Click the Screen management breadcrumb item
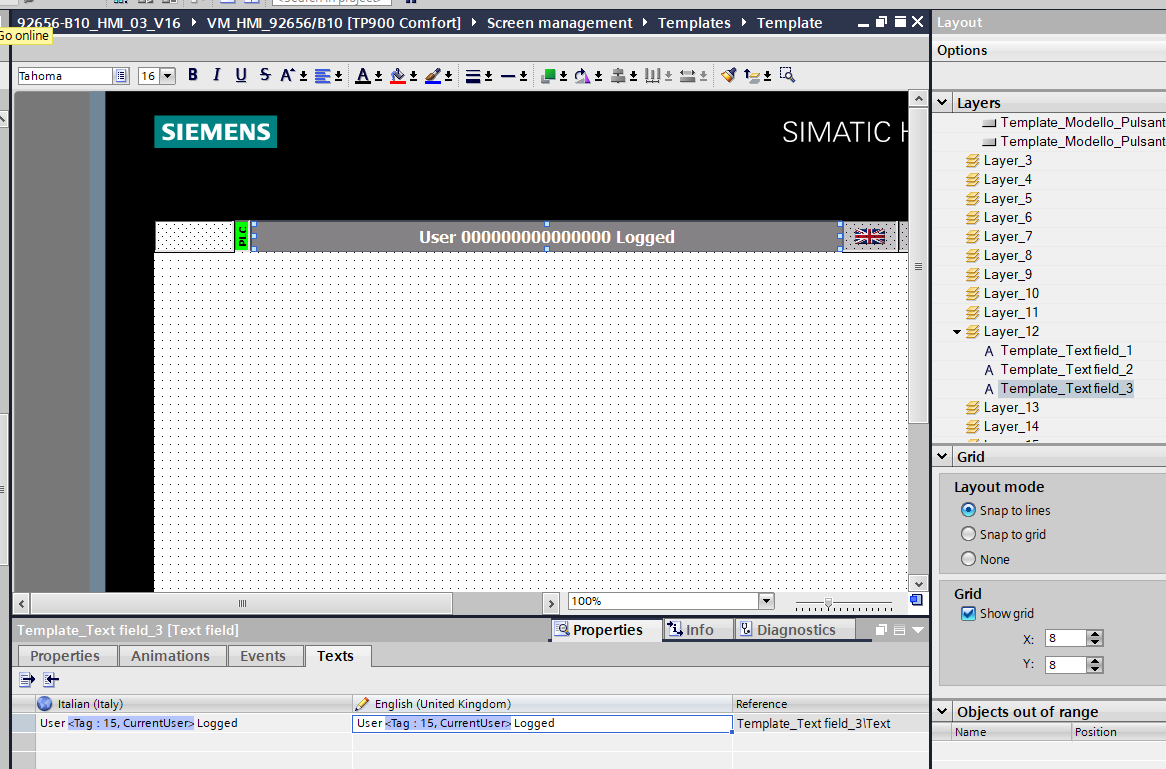Screen dimensions: 1166x769 [x=559, y=23]
